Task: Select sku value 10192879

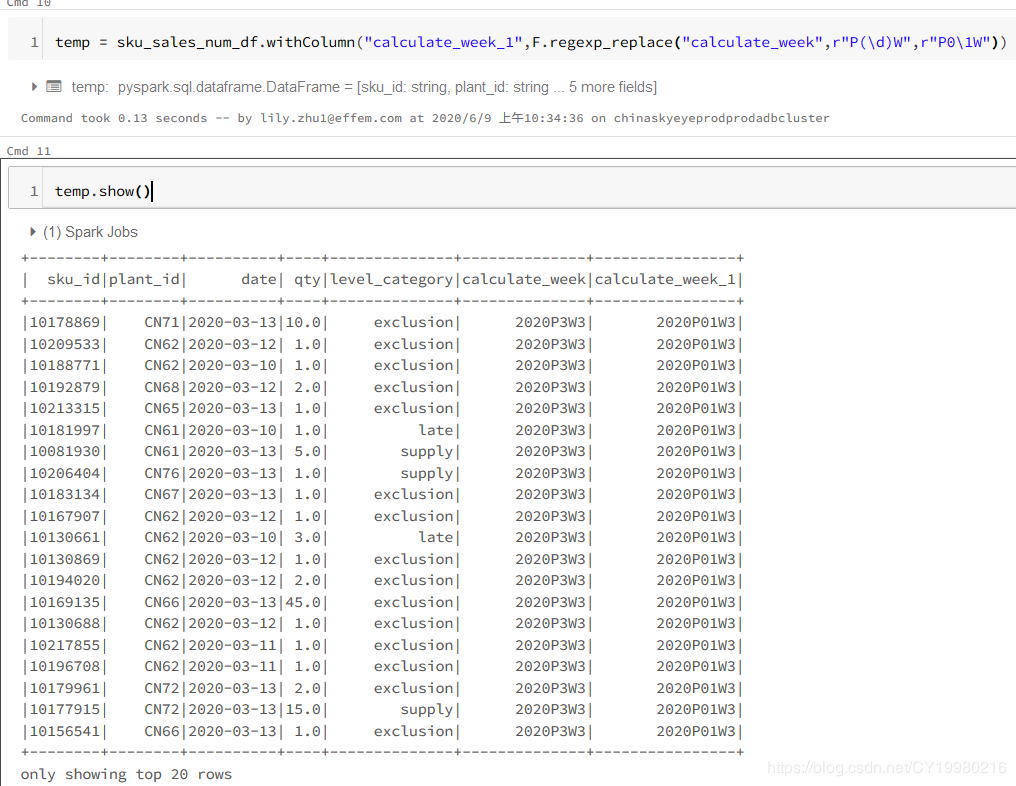Action: (65, 387)
